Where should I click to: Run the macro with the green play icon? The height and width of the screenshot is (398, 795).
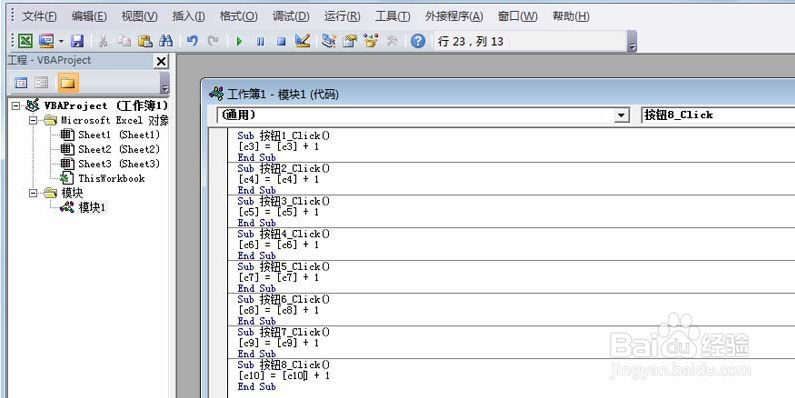pos(239,41)
